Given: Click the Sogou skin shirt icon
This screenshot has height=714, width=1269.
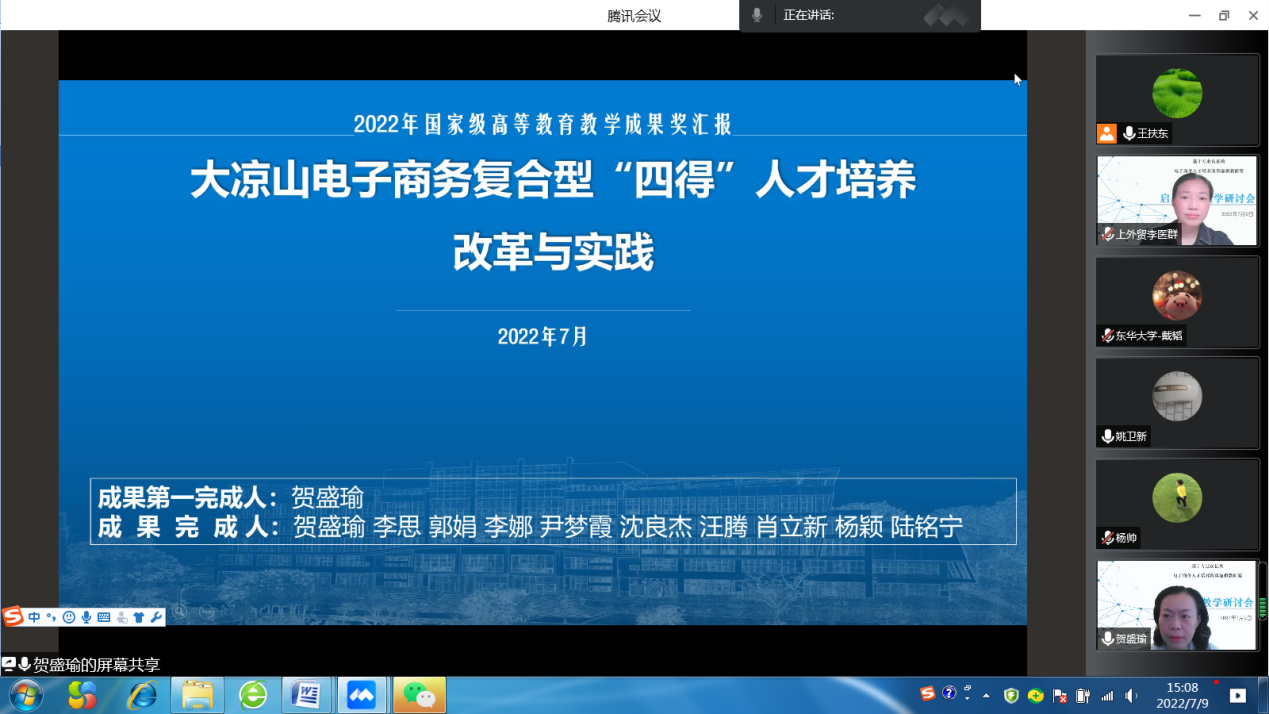Looking at the screenshot, I should click(139, 617).
